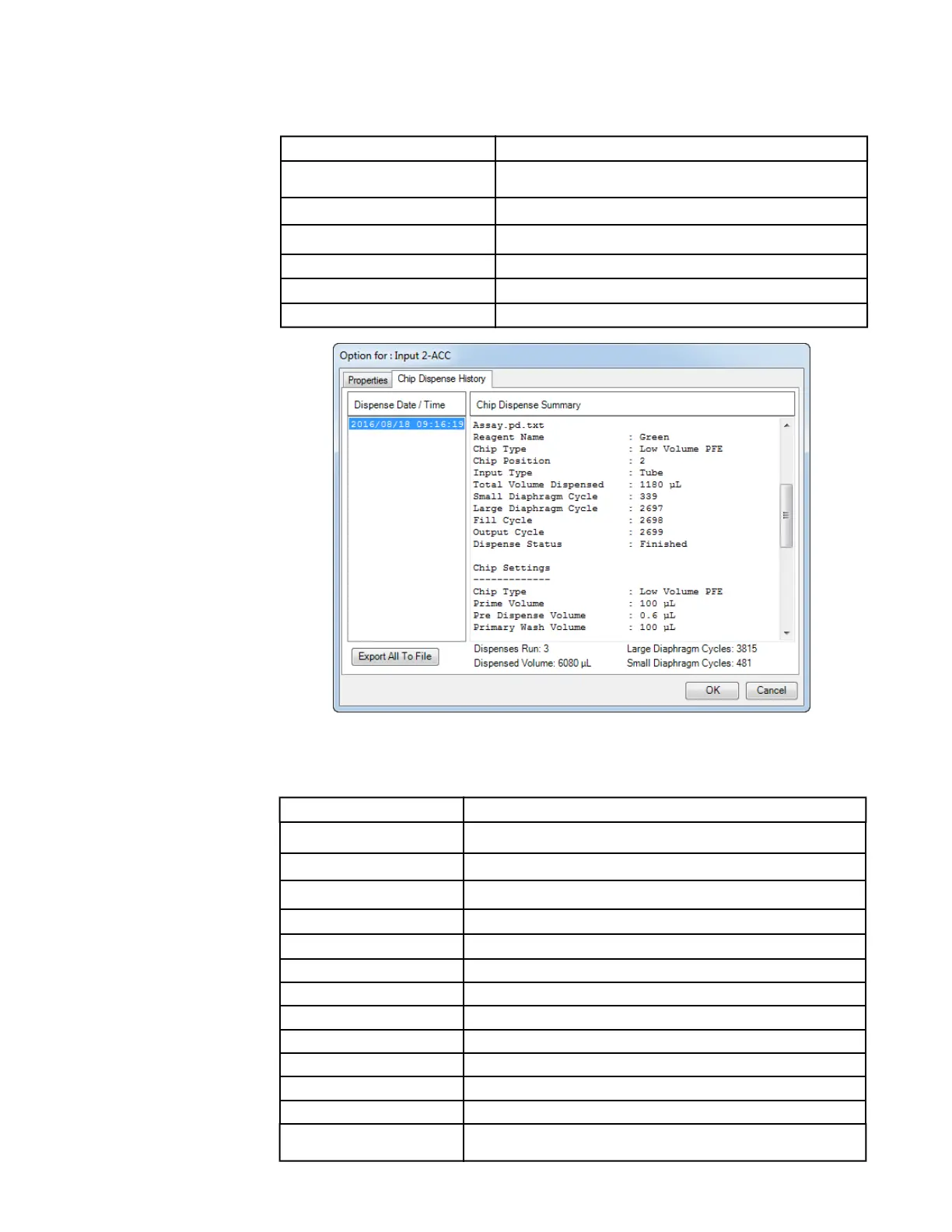Click the Option for : Input 2-ACC title bar
This screenshot has width=952, height=1232.
(x=572, y=355)
